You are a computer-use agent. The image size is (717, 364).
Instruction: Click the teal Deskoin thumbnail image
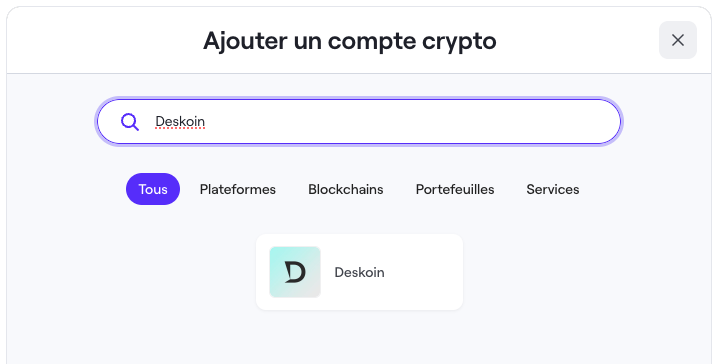click(x=295, y=272)
